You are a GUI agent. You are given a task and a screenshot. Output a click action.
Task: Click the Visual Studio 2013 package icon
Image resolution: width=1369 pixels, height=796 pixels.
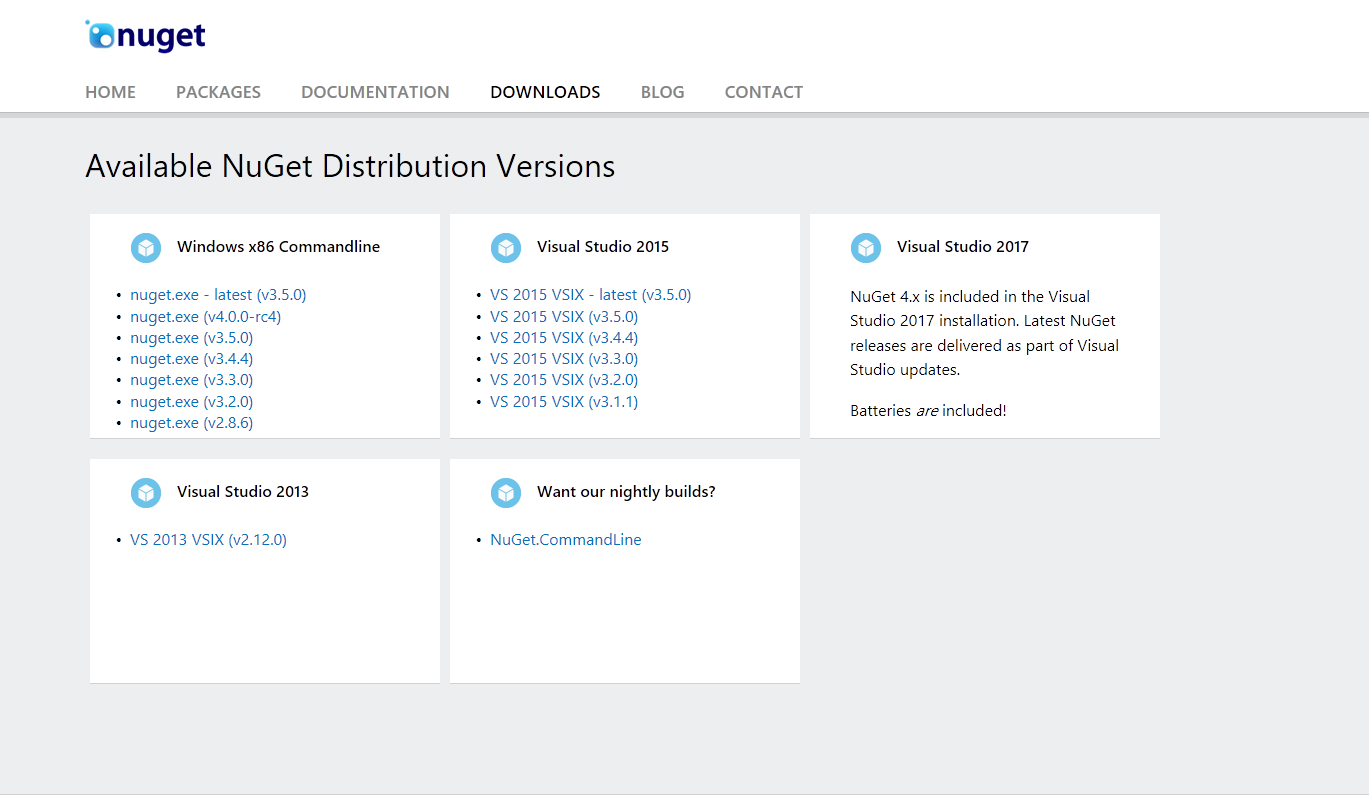(x=146, y=493)
